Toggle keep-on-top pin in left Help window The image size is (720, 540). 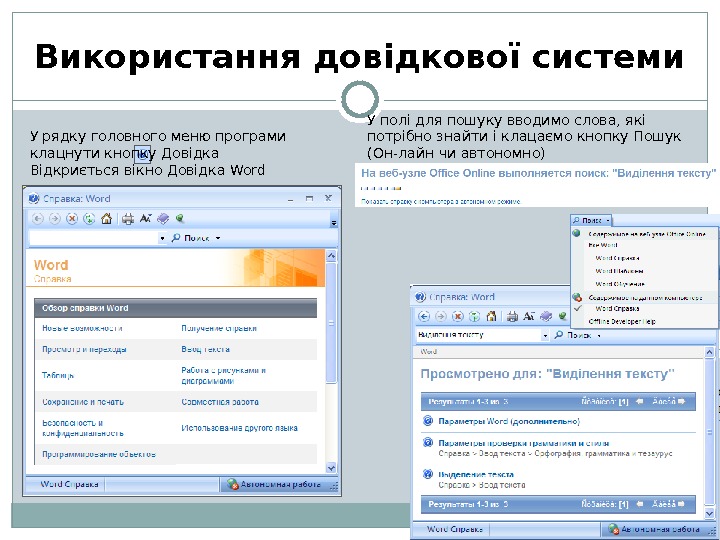[x=180, y=219]
